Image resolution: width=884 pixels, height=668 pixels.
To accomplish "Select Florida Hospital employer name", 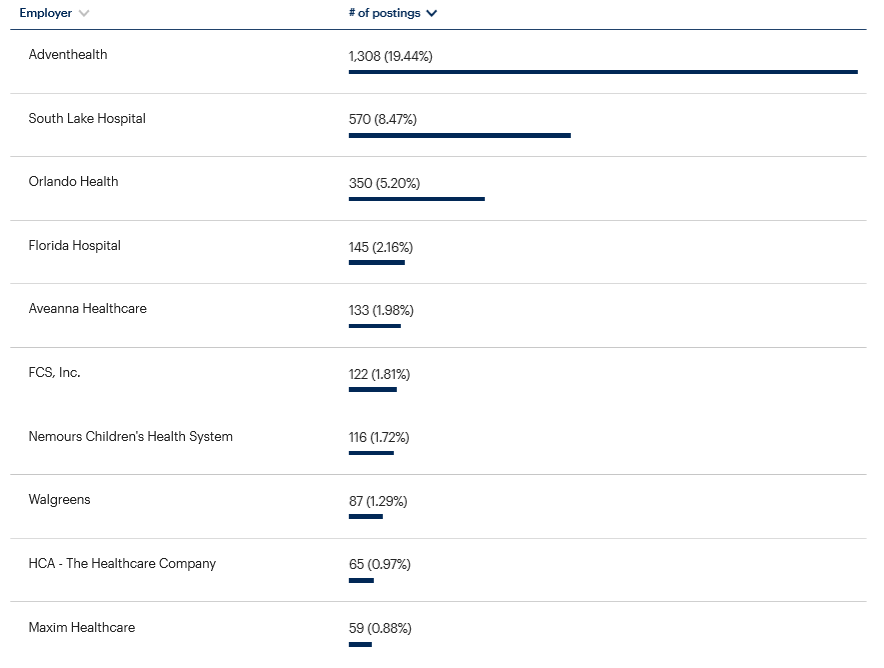I will coord(74,246).
